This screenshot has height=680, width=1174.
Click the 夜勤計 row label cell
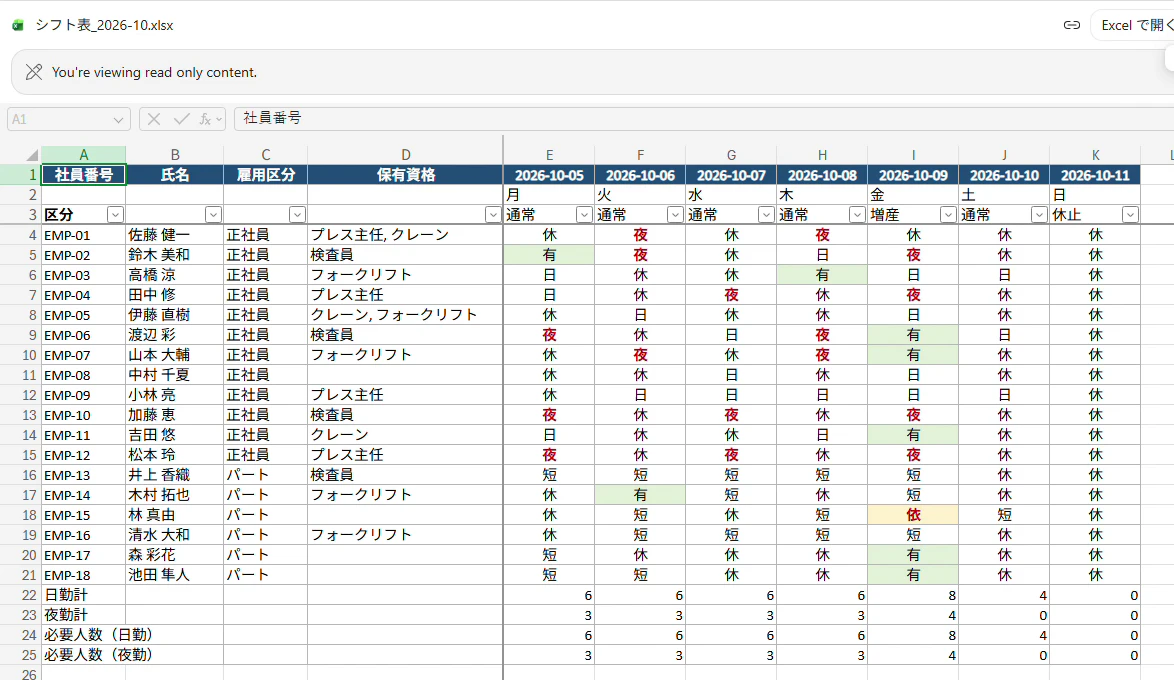tap(83, 616)
